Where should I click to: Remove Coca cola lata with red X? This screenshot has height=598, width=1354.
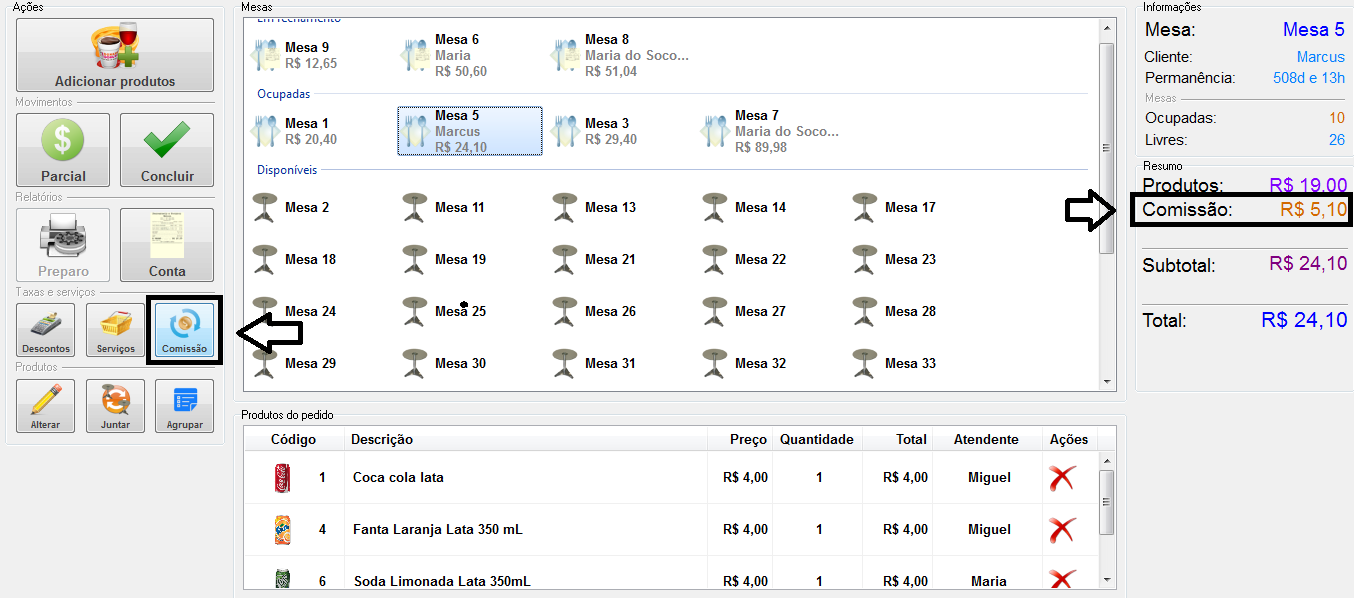1062,478
